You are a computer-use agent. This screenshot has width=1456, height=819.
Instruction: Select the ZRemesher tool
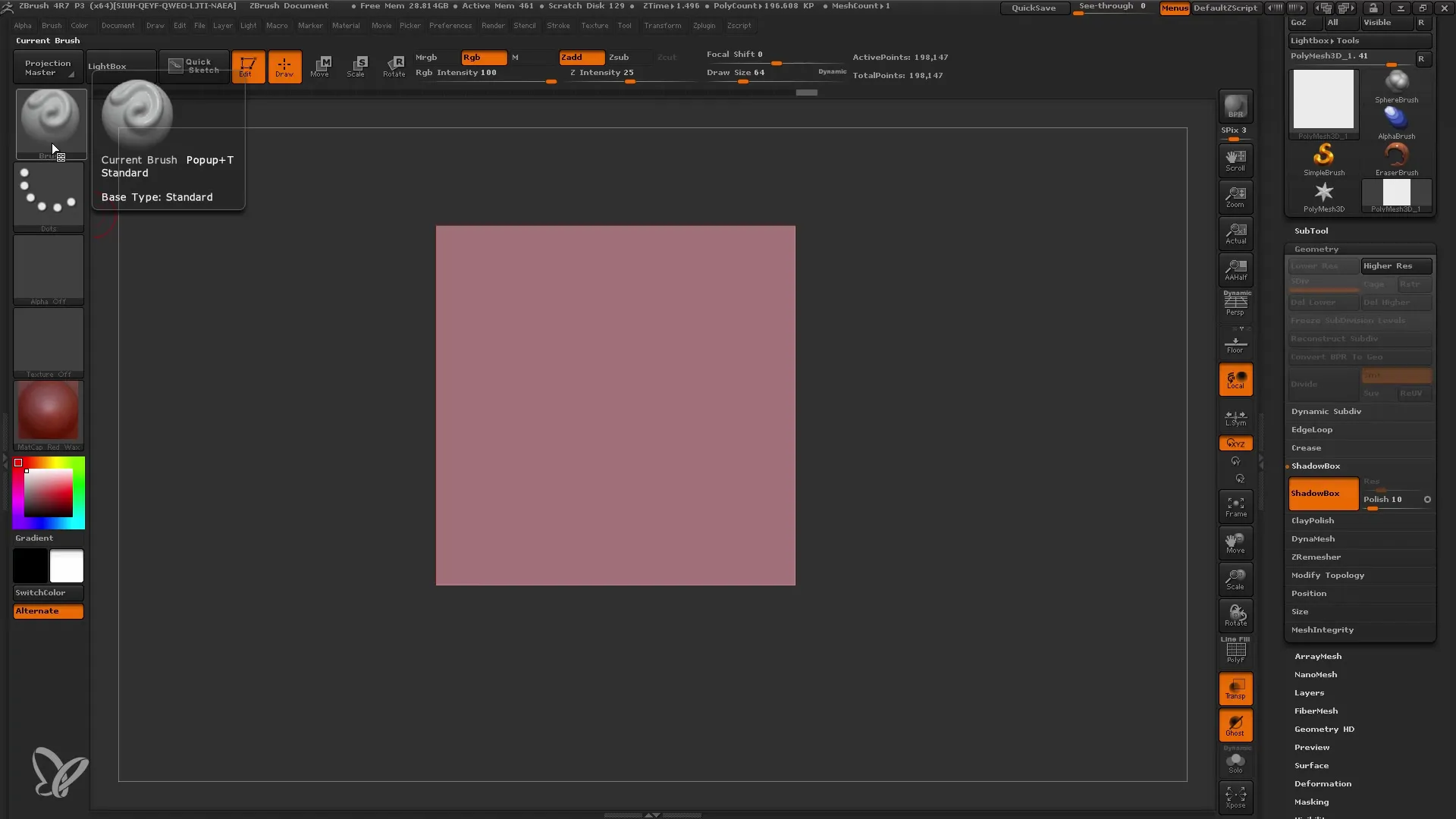[1316, 557]
